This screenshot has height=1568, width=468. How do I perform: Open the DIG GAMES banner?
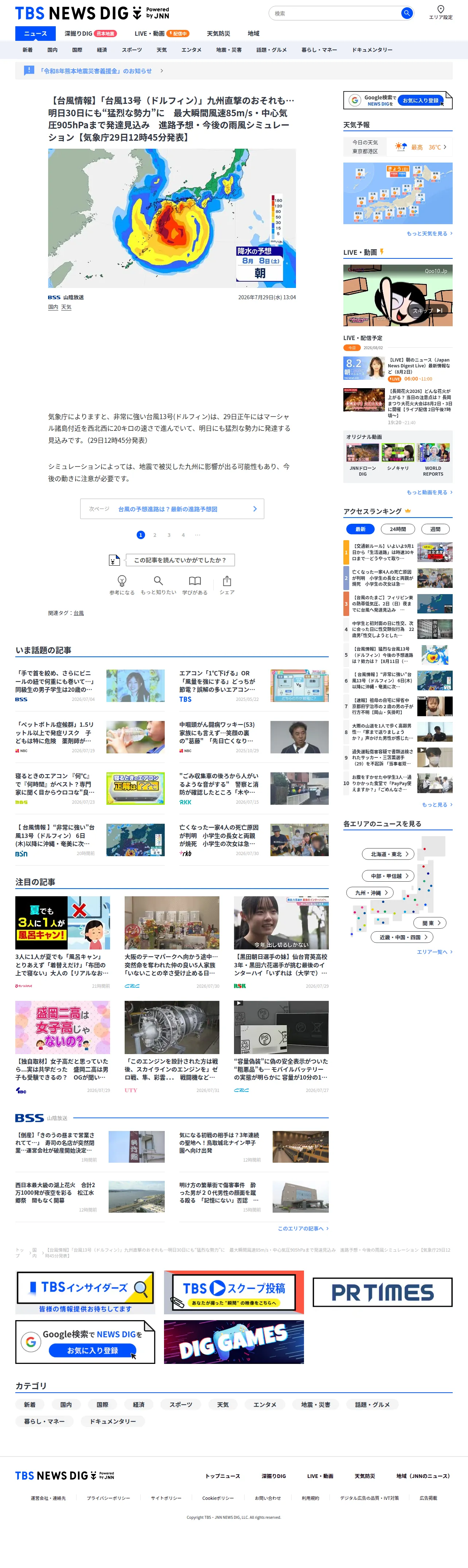pyautogui.click(x=234, y=1342)
